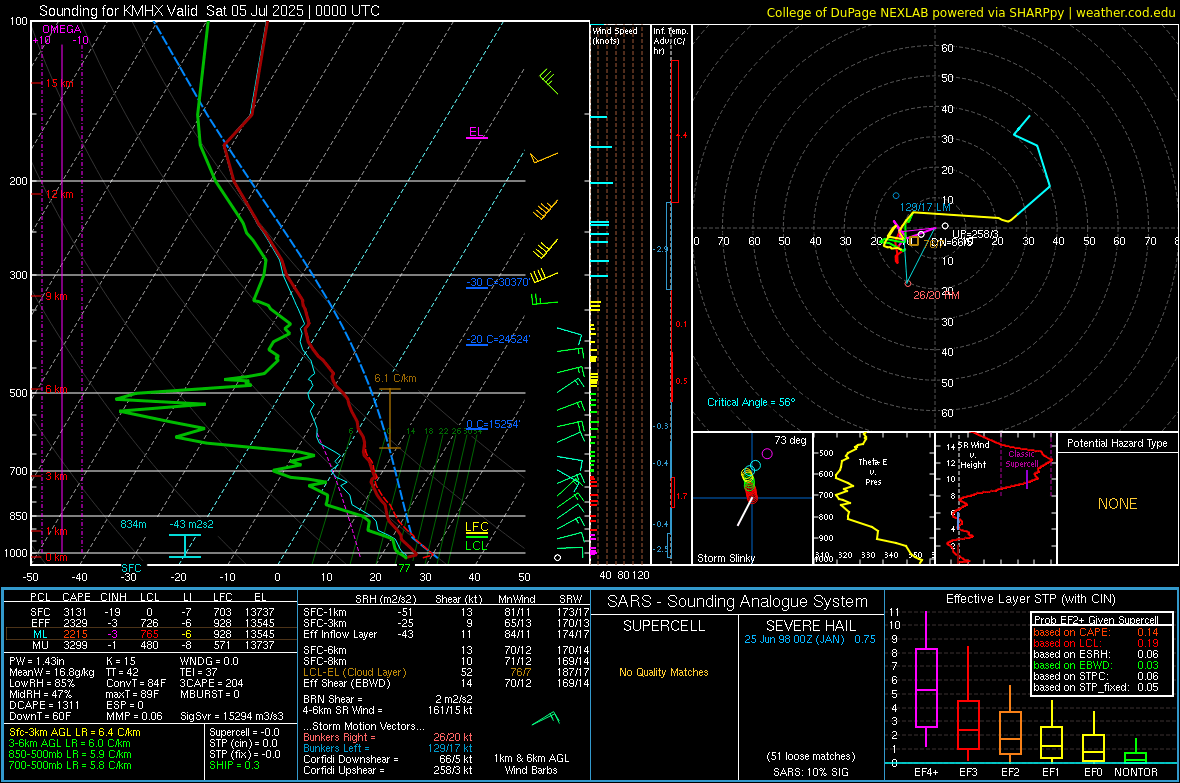Click the '3-6km AGL LR = 6.0 C/km' line

coord(70,743)
